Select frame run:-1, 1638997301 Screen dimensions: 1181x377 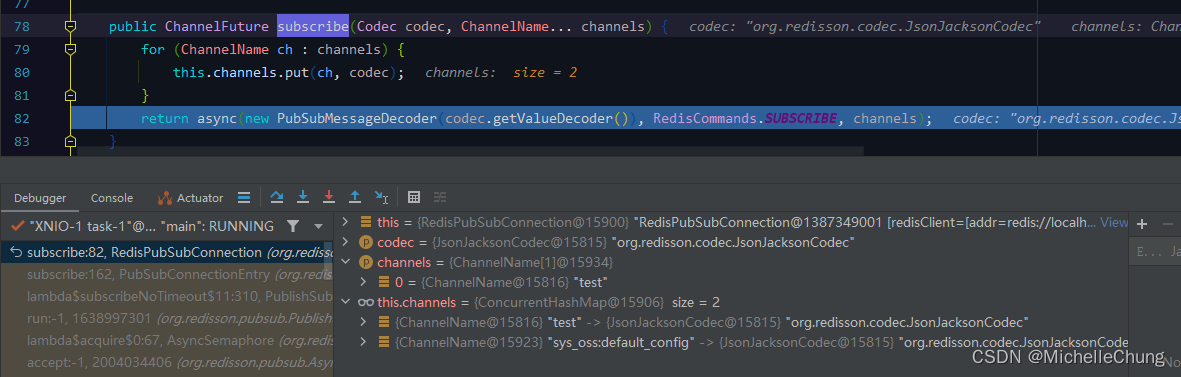tap(166, 318)
